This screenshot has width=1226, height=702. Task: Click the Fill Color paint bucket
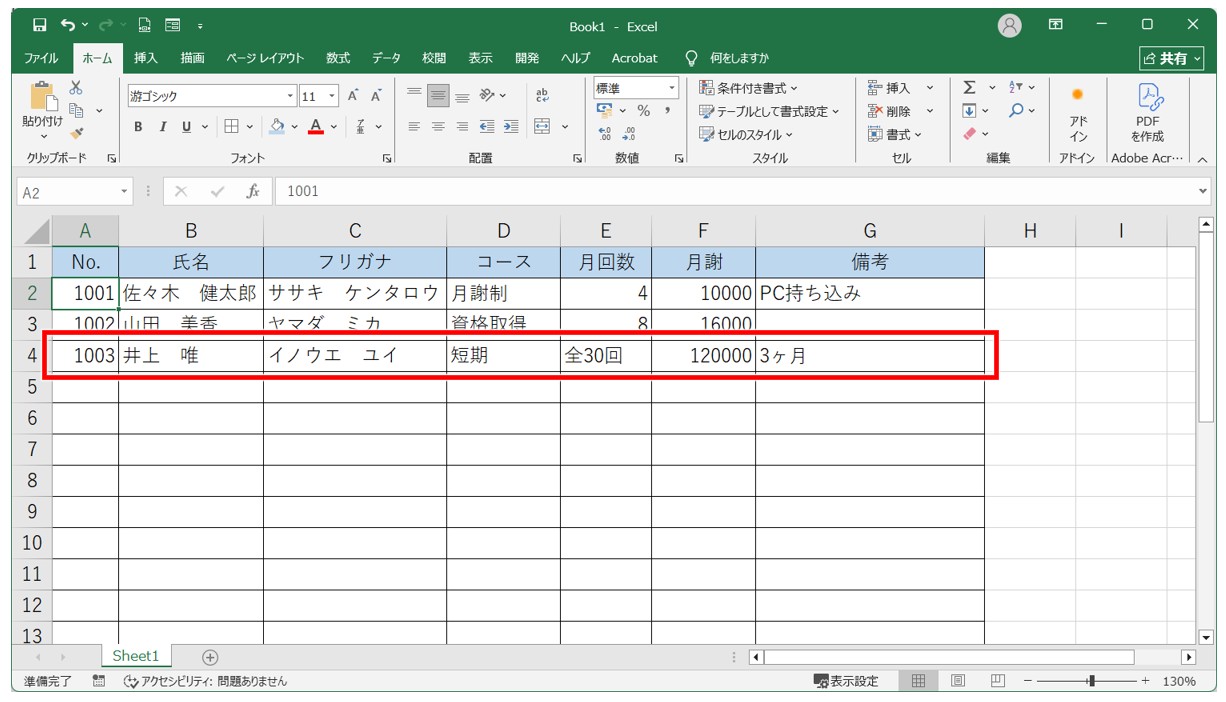[277, 127]
